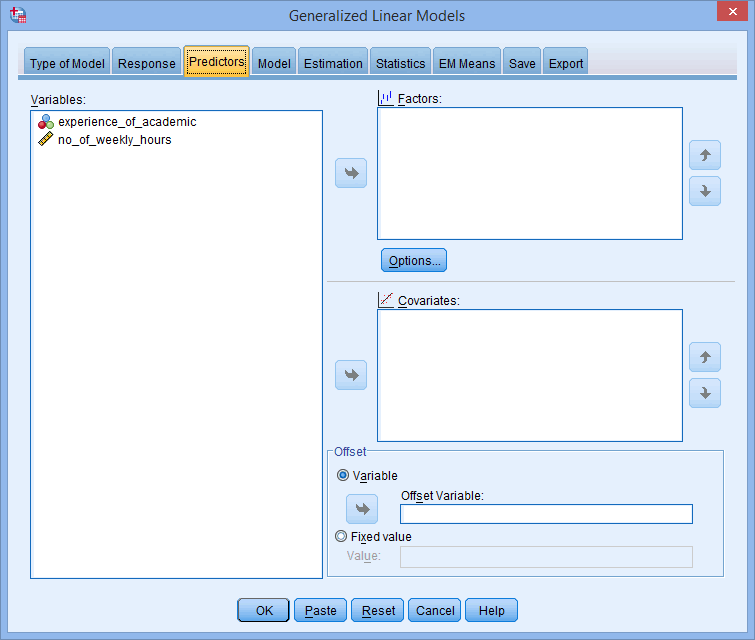Click the Paste button
Viewport: 755px width, 640px height.
point(320,610)
